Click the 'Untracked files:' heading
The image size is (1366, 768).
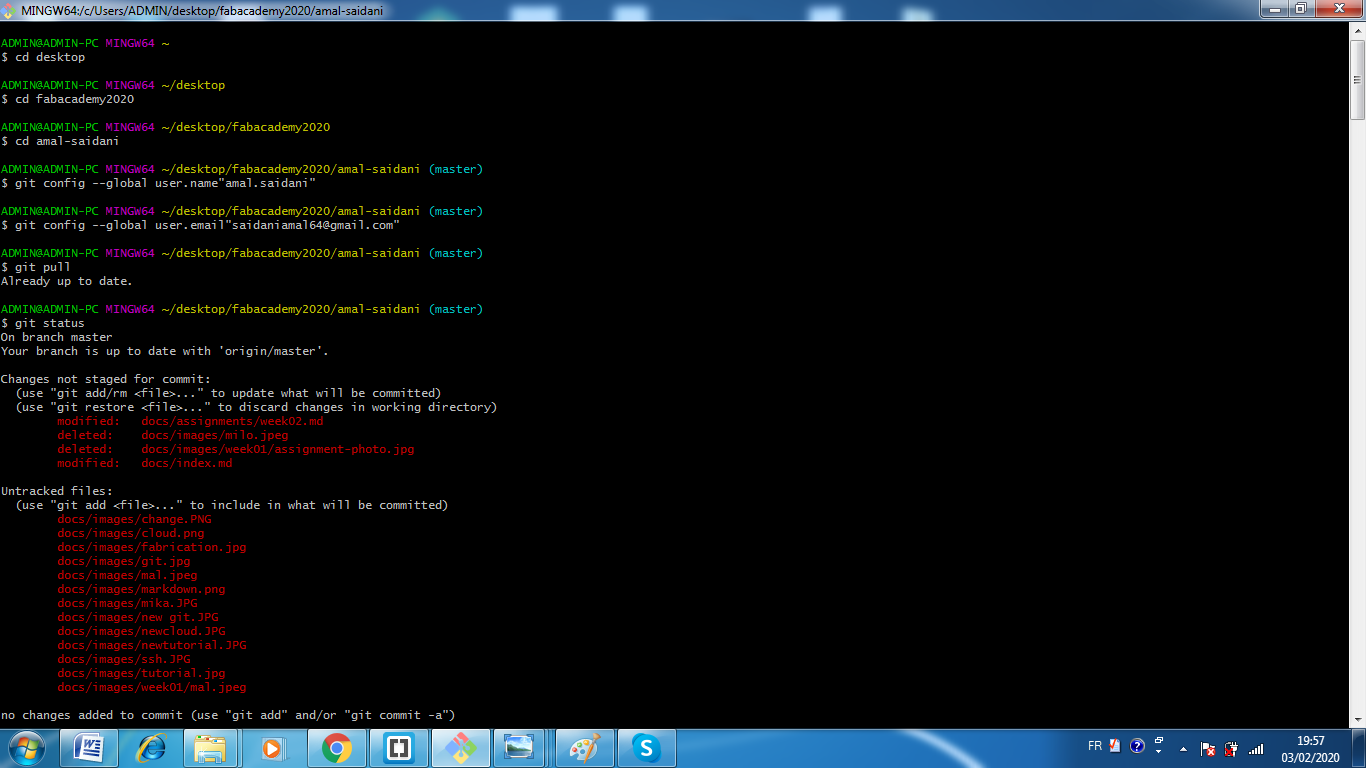click(x=57, y=491)
